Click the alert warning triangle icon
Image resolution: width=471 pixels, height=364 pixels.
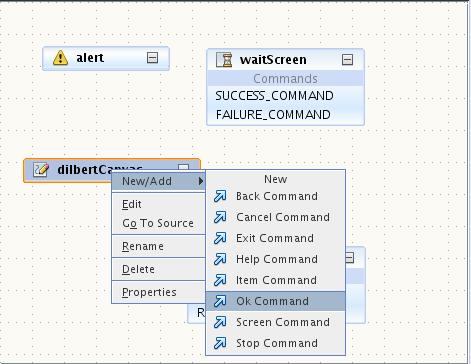click(x=60, y=58)
